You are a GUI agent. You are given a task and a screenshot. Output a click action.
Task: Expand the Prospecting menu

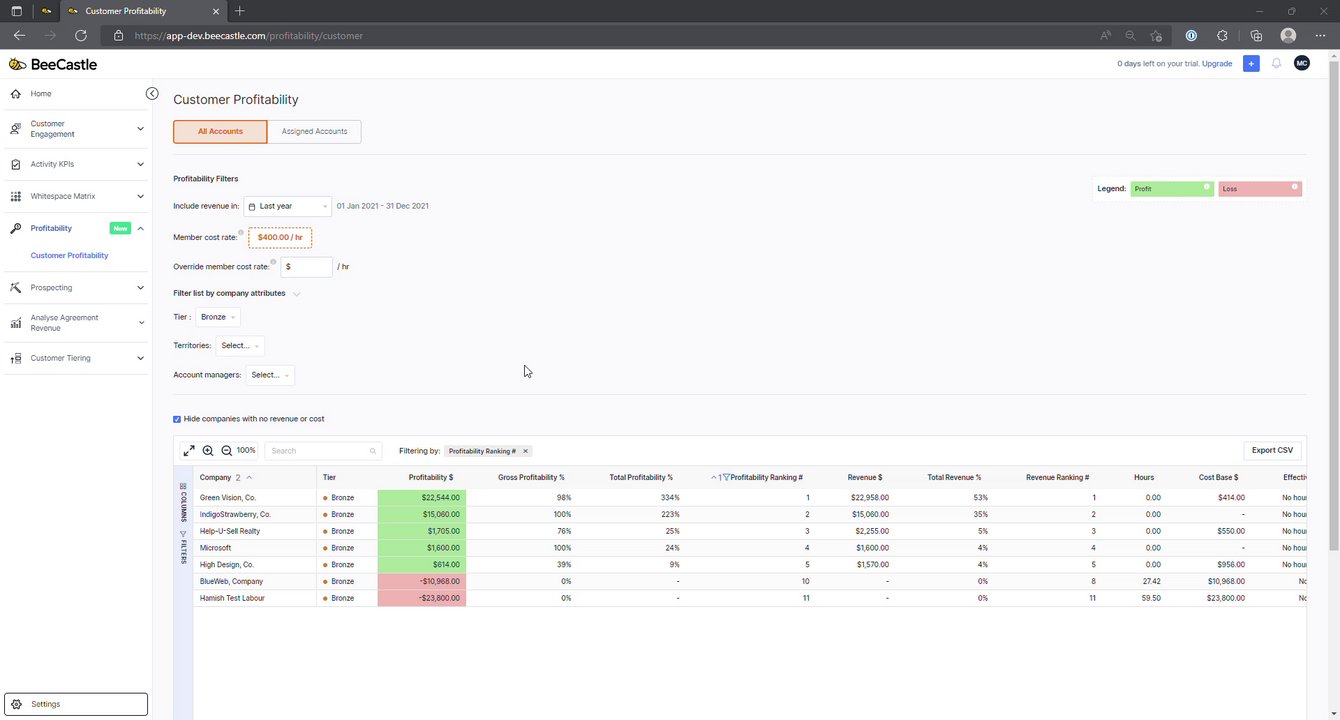click(x=75, y=288)
